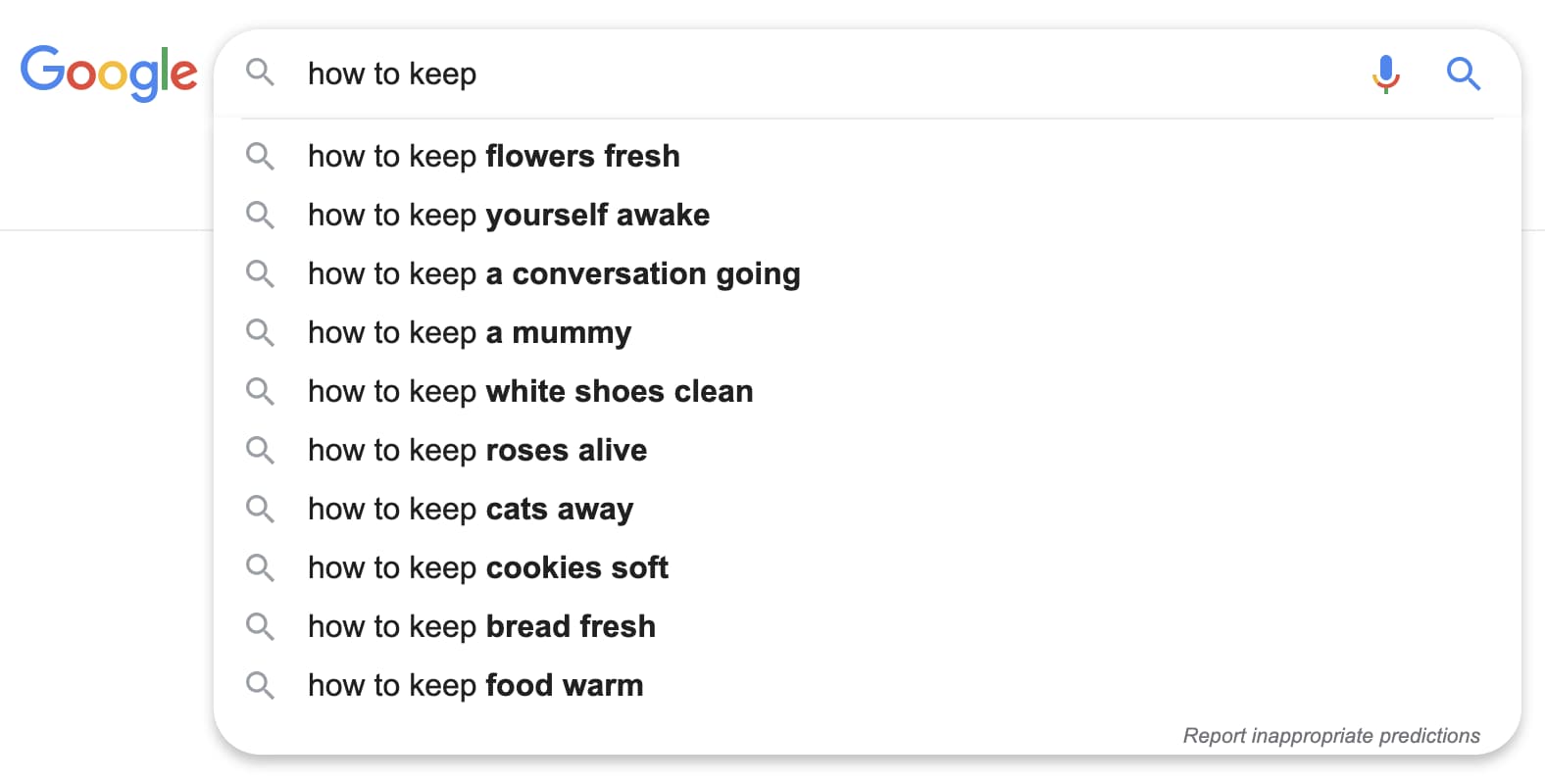Click magnifier icon beside "a mummy" suggestion
Viewport: 1545px width, 784px height.
coord(260,332)
